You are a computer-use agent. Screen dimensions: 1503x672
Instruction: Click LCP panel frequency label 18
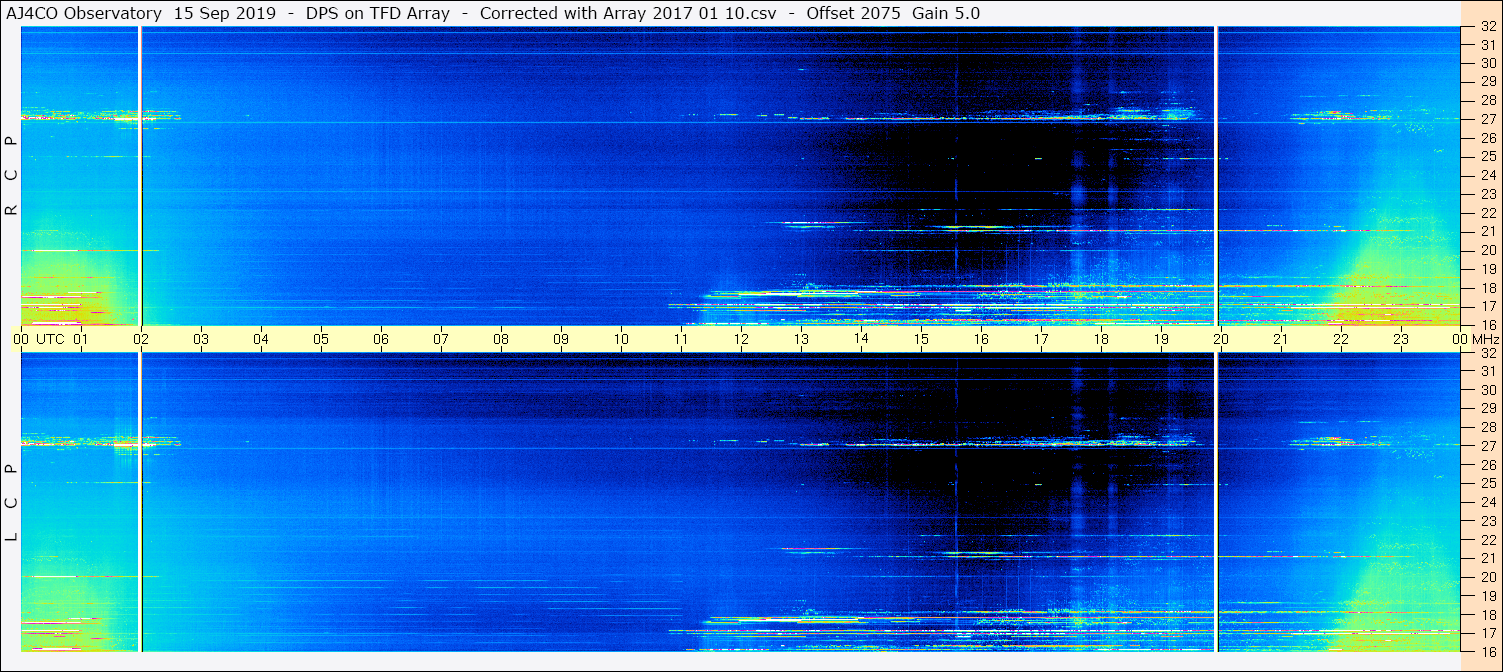pos(1487,614)
